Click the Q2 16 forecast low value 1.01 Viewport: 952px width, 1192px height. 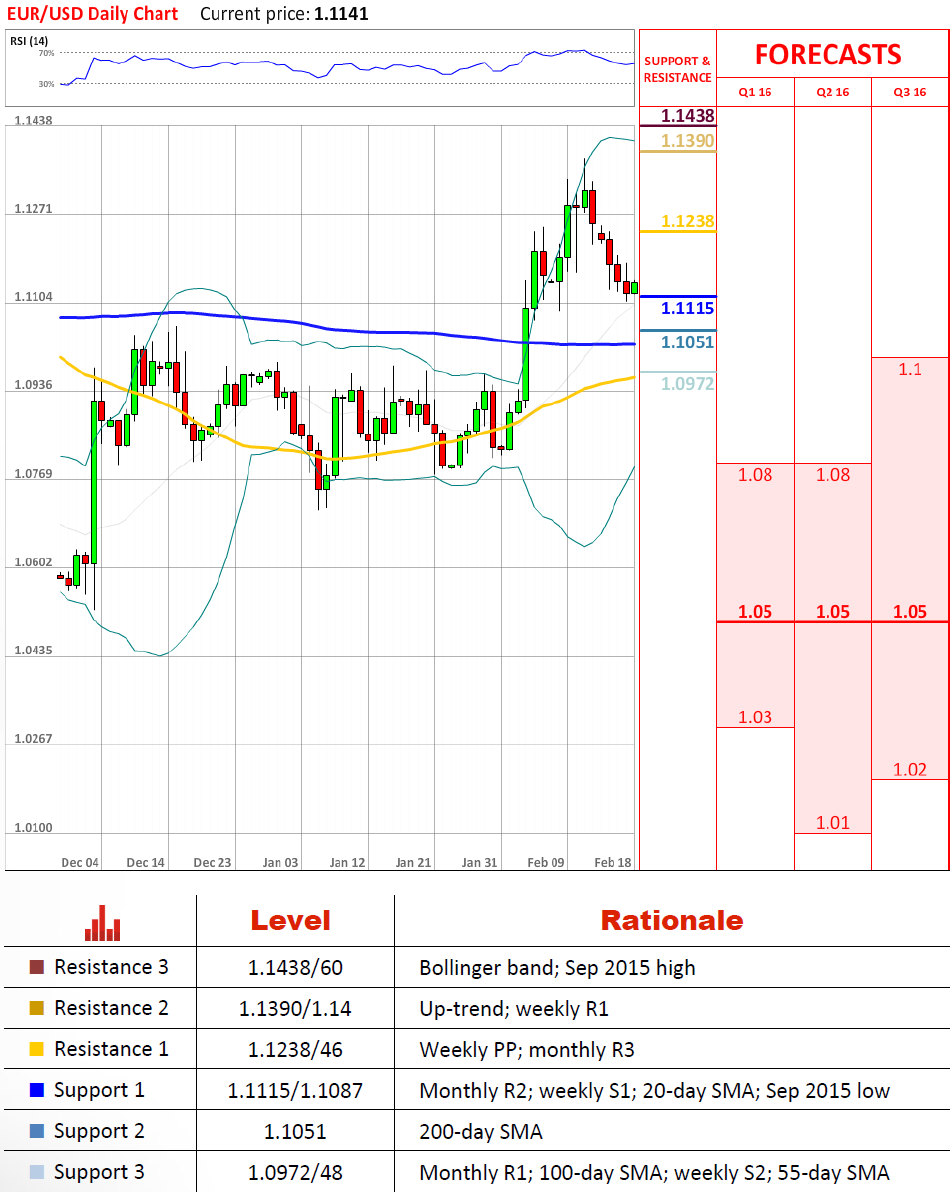(833, 823)
